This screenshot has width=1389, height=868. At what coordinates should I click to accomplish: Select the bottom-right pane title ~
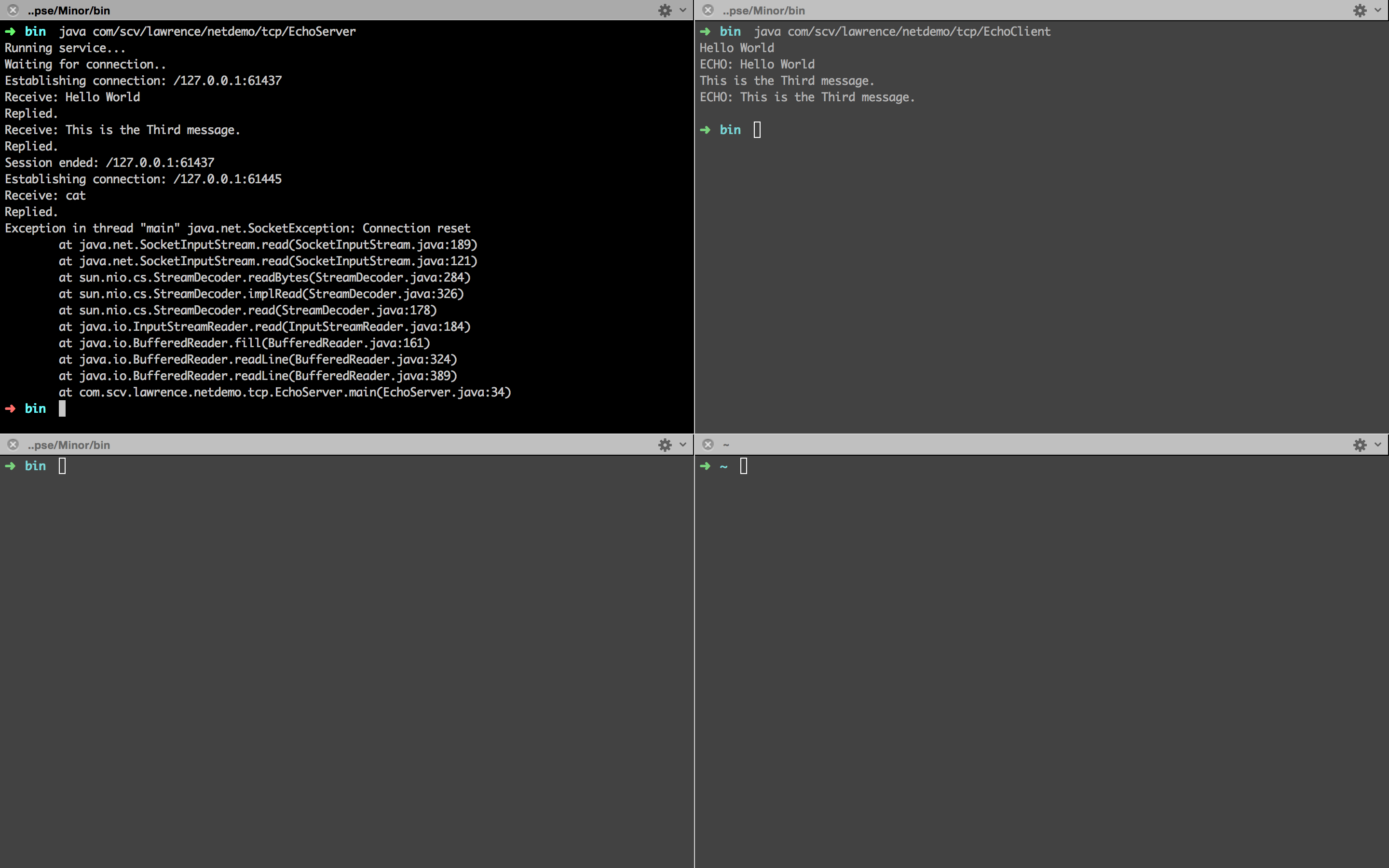pos(726,445)
